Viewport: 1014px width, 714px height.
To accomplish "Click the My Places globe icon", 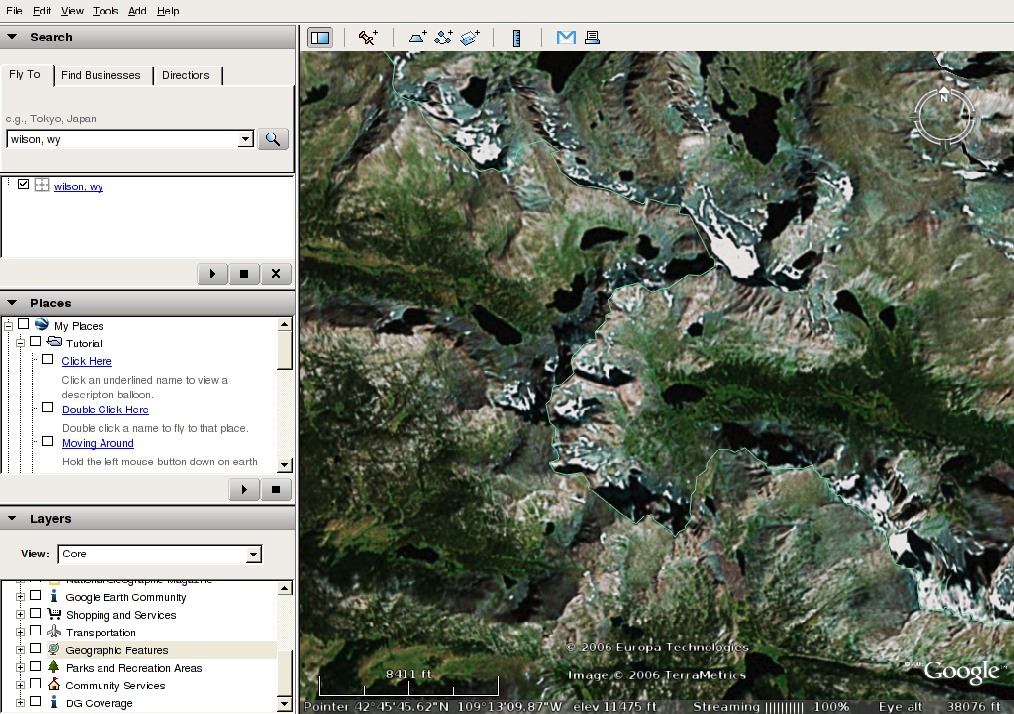I will pos(42,324).
